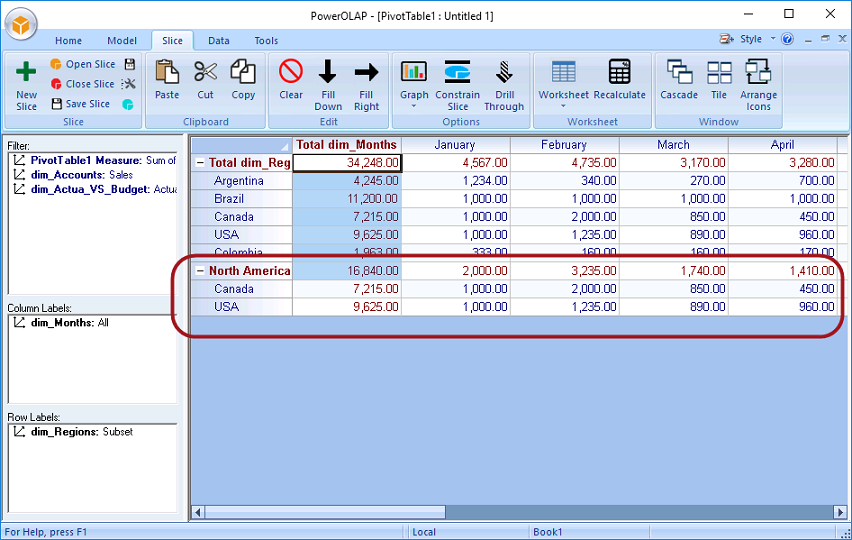
Task: Select dim_Actua_VS_Budget filter item
Action: [95, 190]
